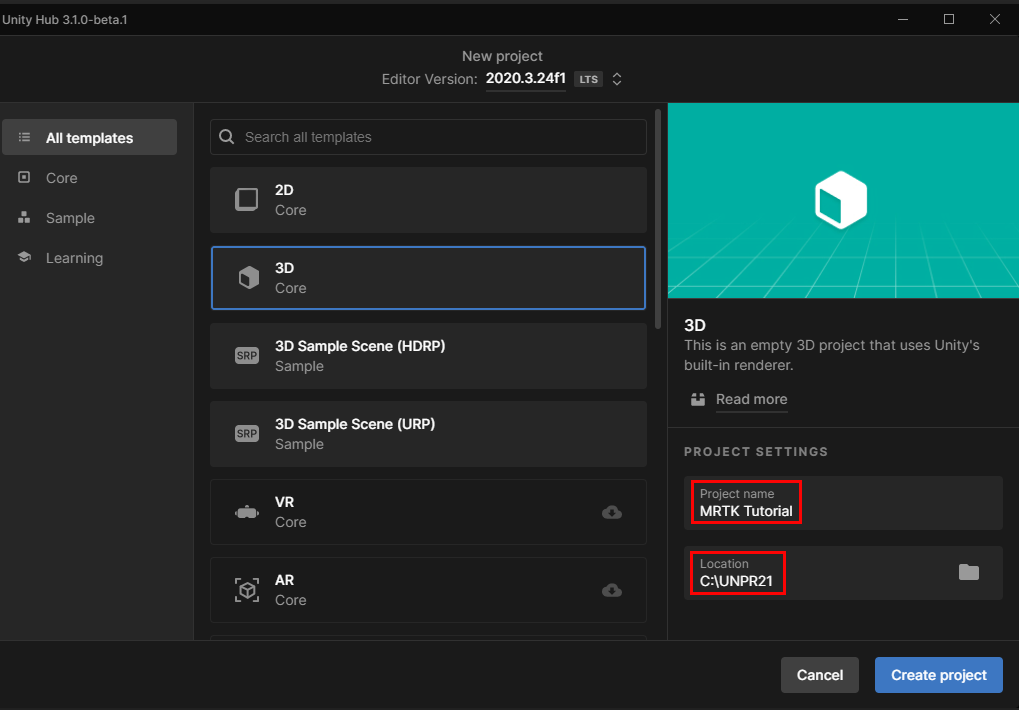View the Learning templates category
The height and width of the screenshot is (710, 1019).
[x=73, y=257]
